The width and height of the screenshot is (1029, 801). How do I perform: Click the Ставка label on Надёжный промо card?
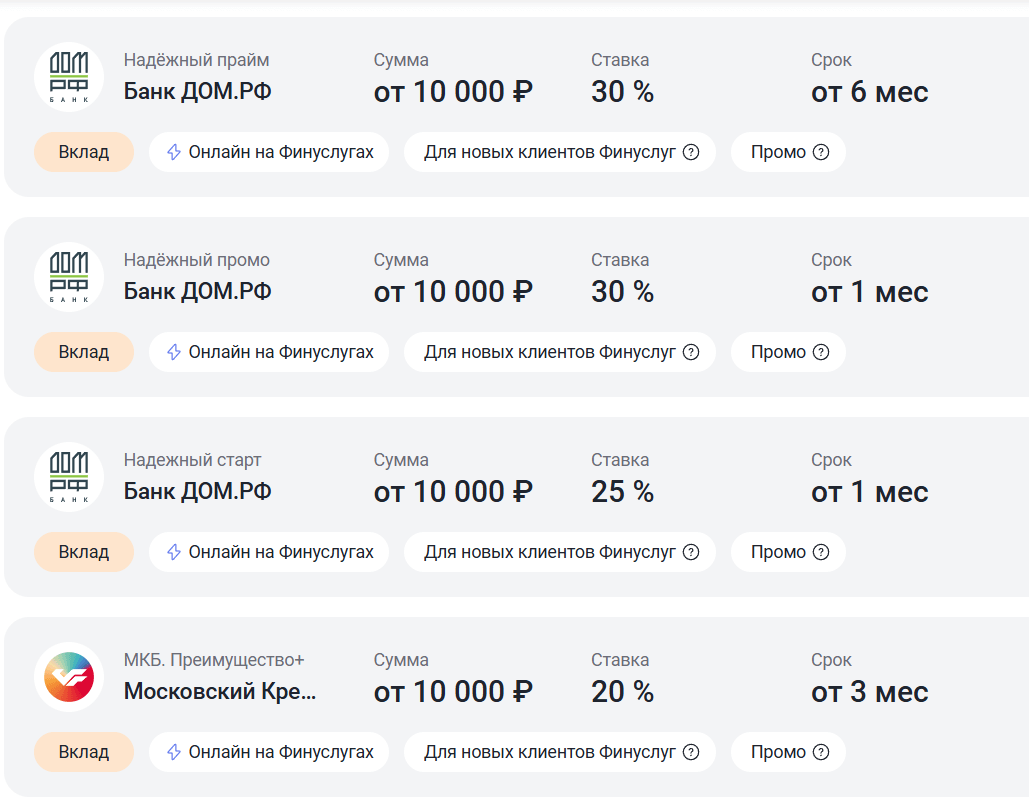(x=620, y=260)
